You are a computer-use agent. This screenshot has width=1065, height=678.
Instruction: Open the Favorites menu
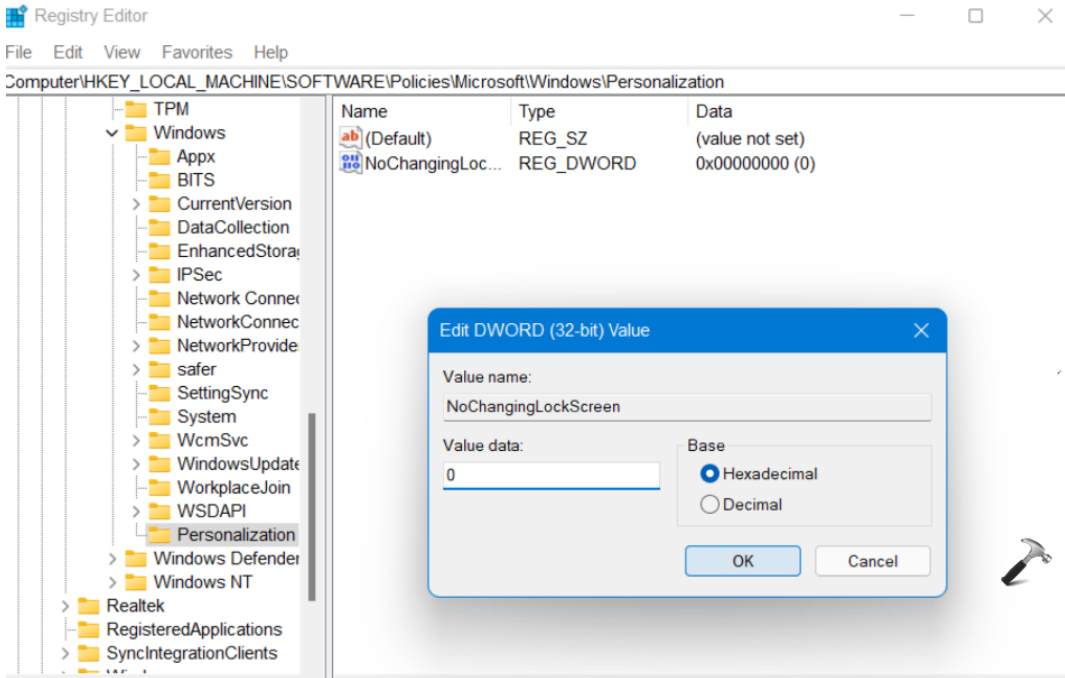click(197, 52)
